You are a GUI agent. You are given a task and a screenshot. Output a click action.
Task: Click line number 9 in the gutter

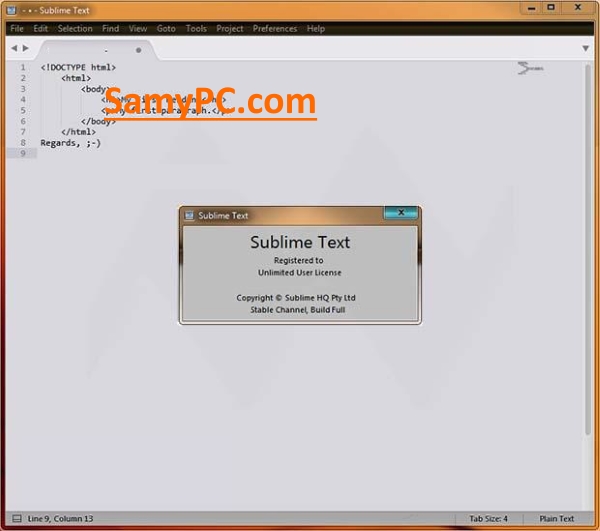pyautogui.click(x=23, y=153)
